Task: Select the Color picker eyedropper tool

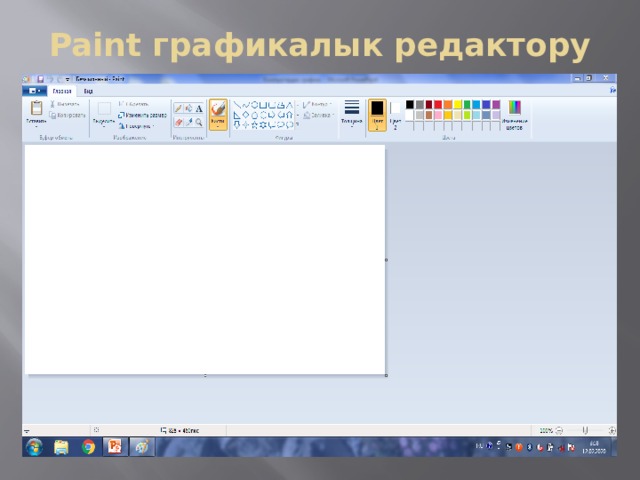Action: [x=189, y=122]
